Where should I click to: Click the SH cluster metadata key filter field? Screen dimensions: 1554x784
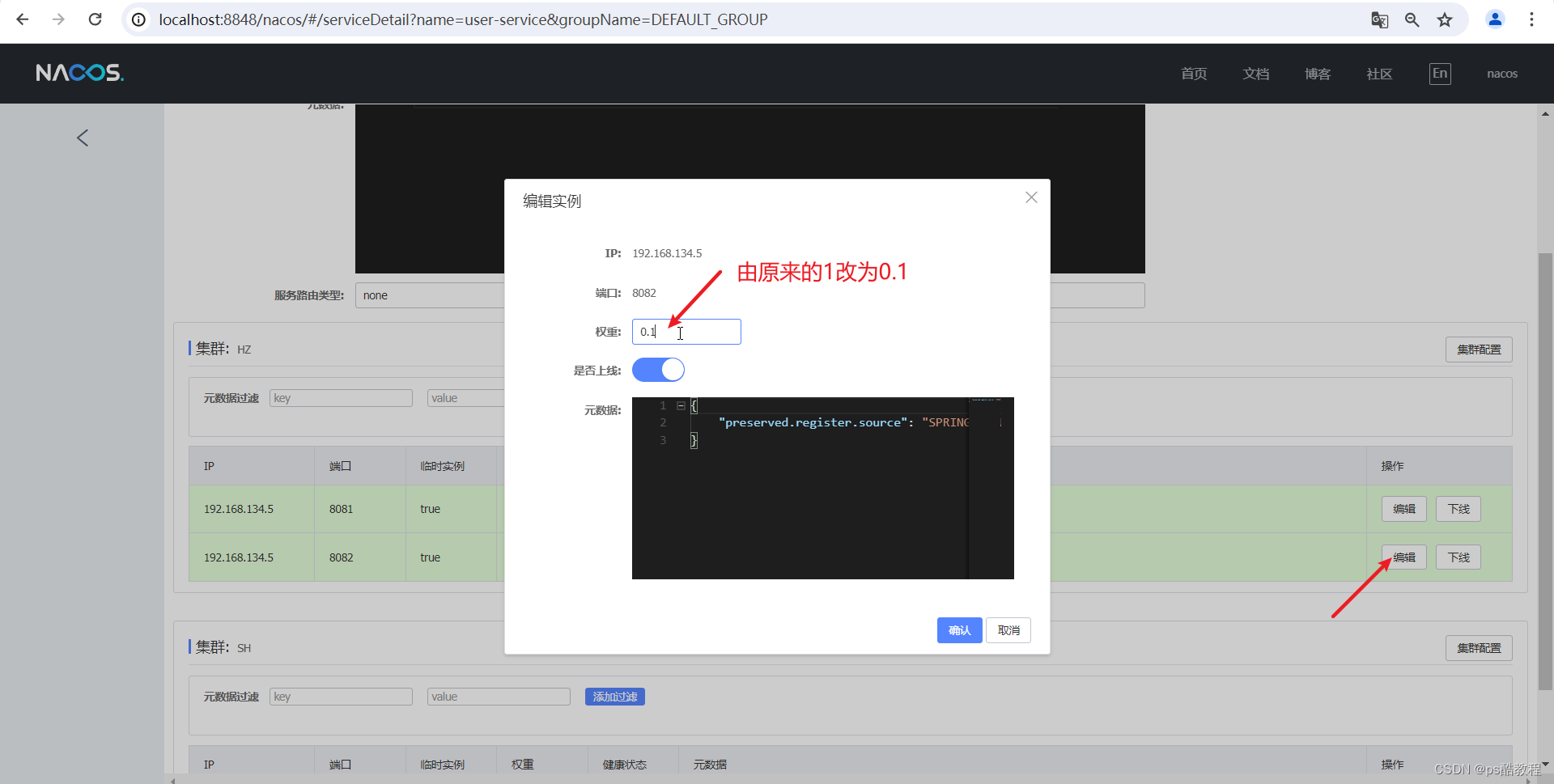coord(341,697)
